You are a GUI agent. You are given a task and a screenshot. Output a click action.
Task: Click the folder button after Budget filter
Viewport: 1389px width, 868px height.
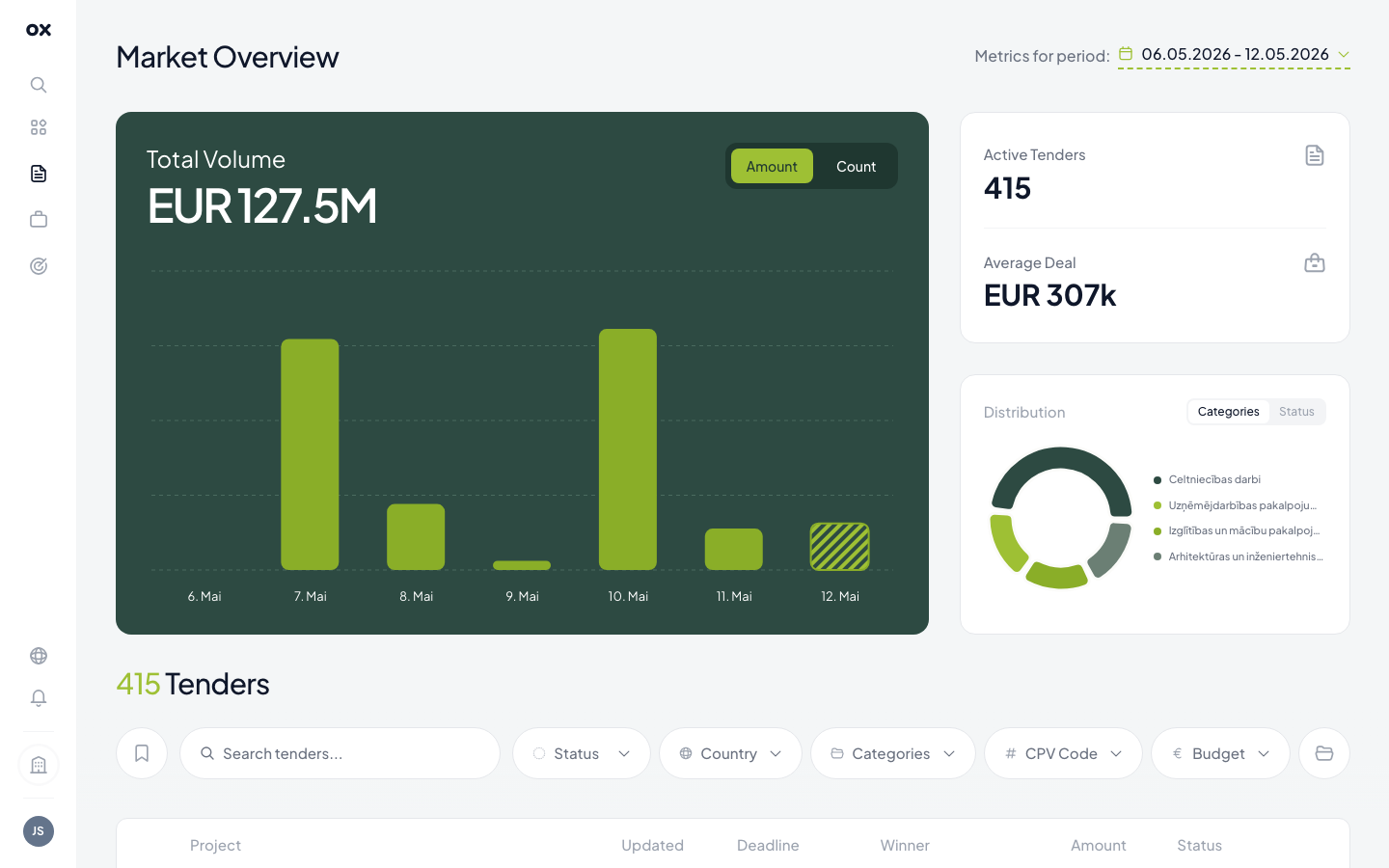1324,753
